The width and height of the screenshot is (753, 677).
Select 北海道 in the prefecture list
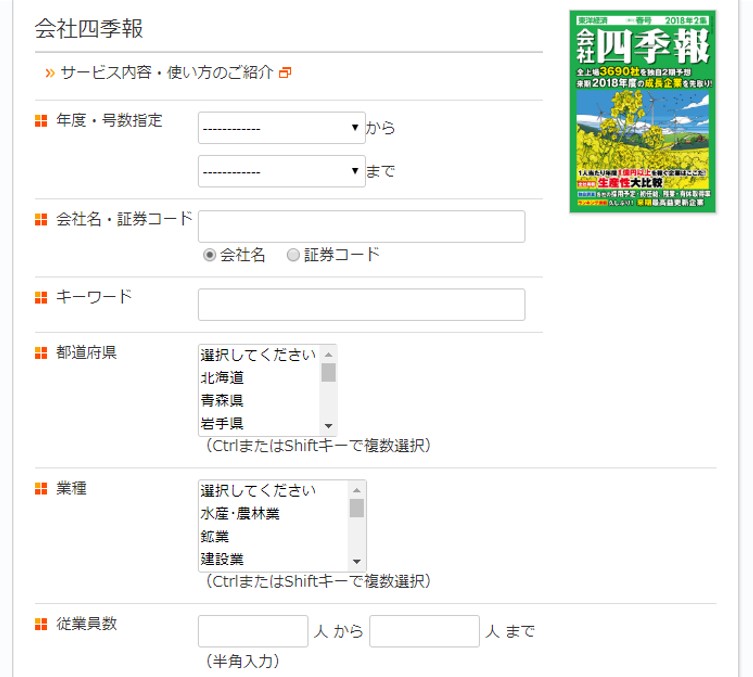tap(259, 378)
